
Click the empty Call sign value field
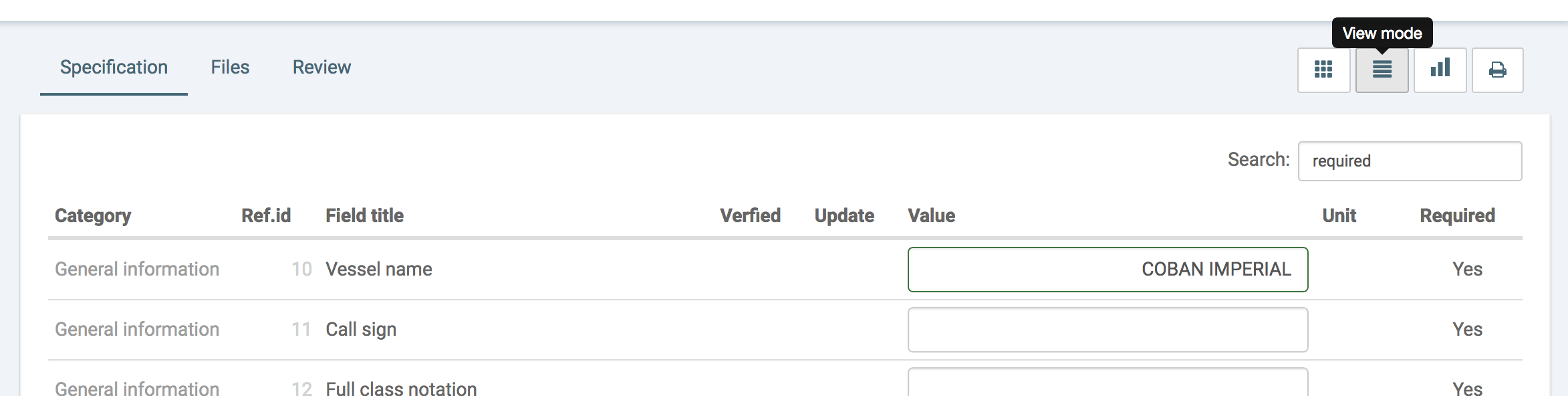coord(1107,330)
